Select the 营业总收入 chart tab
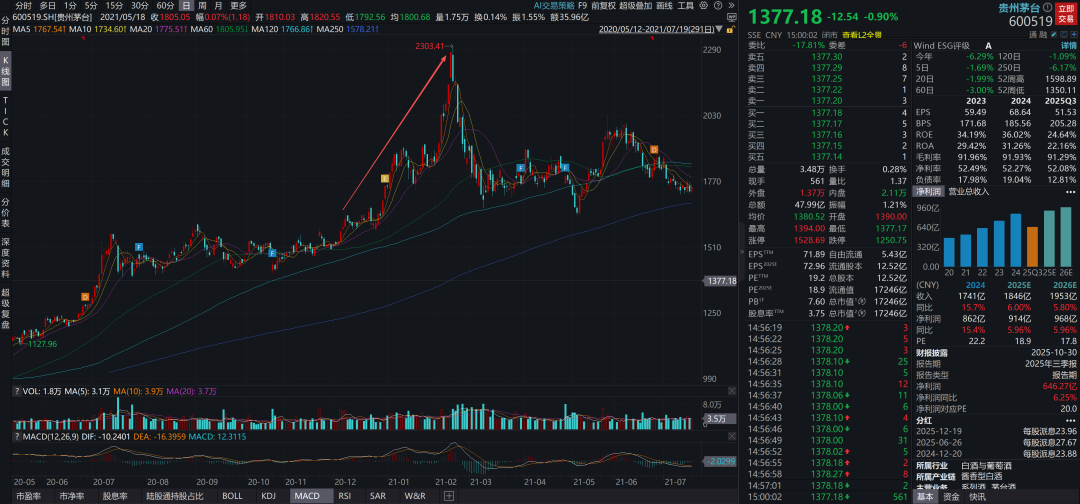 [969, 191]
